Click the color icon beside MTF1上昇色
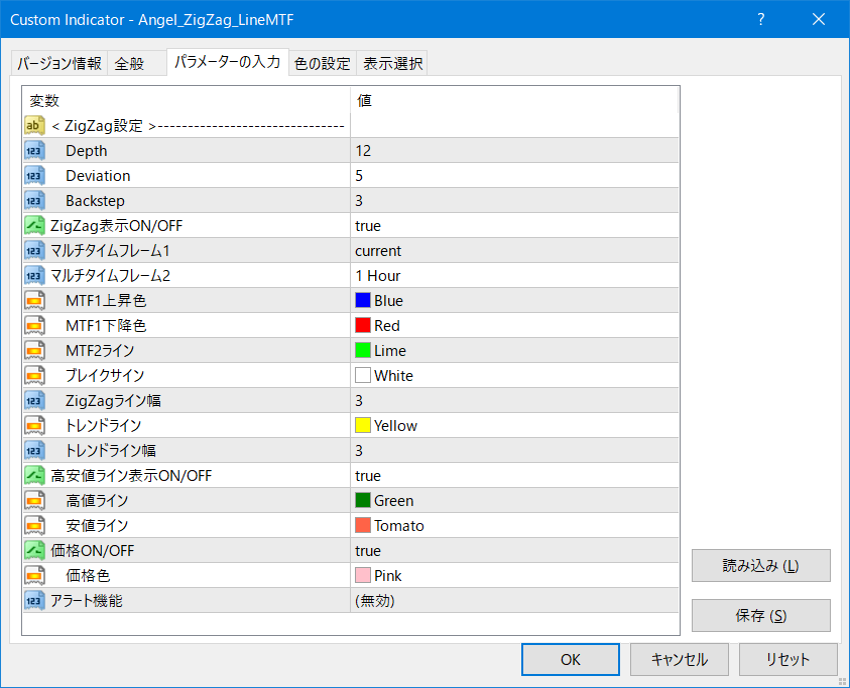This screenshot has width=850, height=688. click(34, 300)
